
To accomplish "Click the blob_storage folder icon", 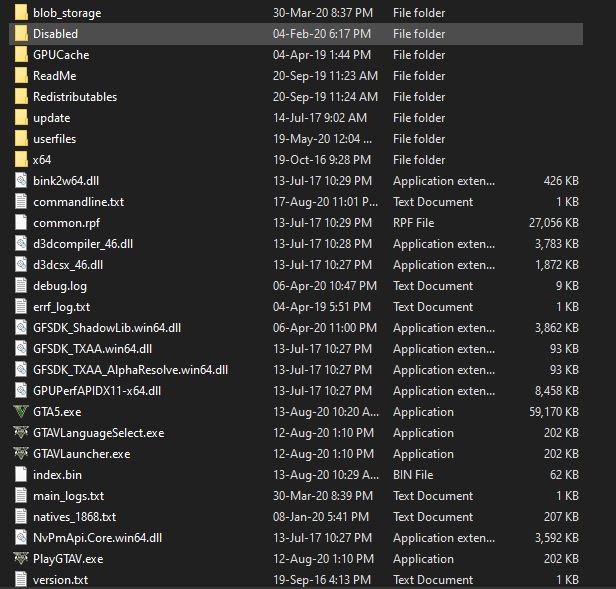I will click(x=21, y=13).
